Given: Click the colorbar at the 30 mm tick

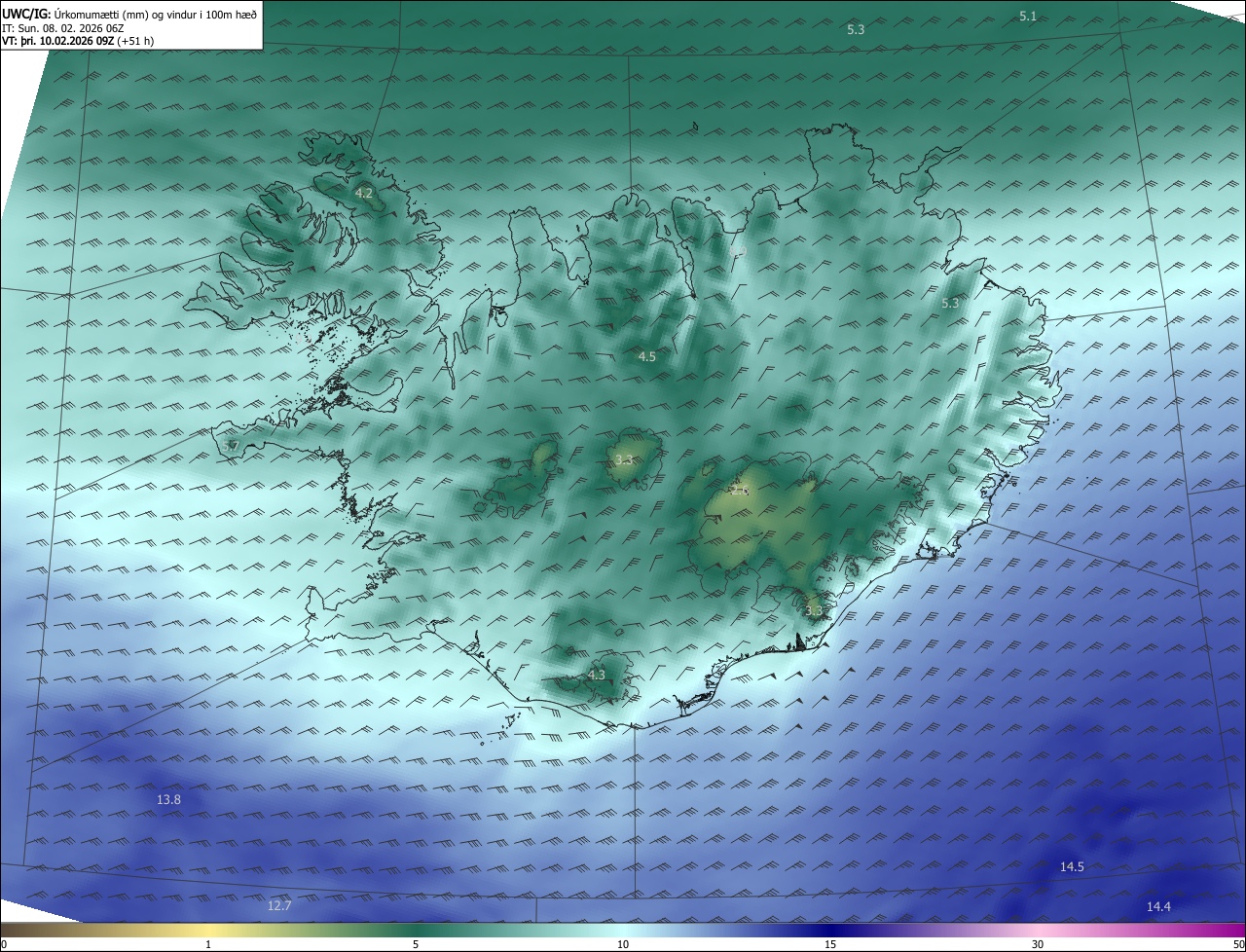Looking at the screenshot, I should [x=1038, y=944].
